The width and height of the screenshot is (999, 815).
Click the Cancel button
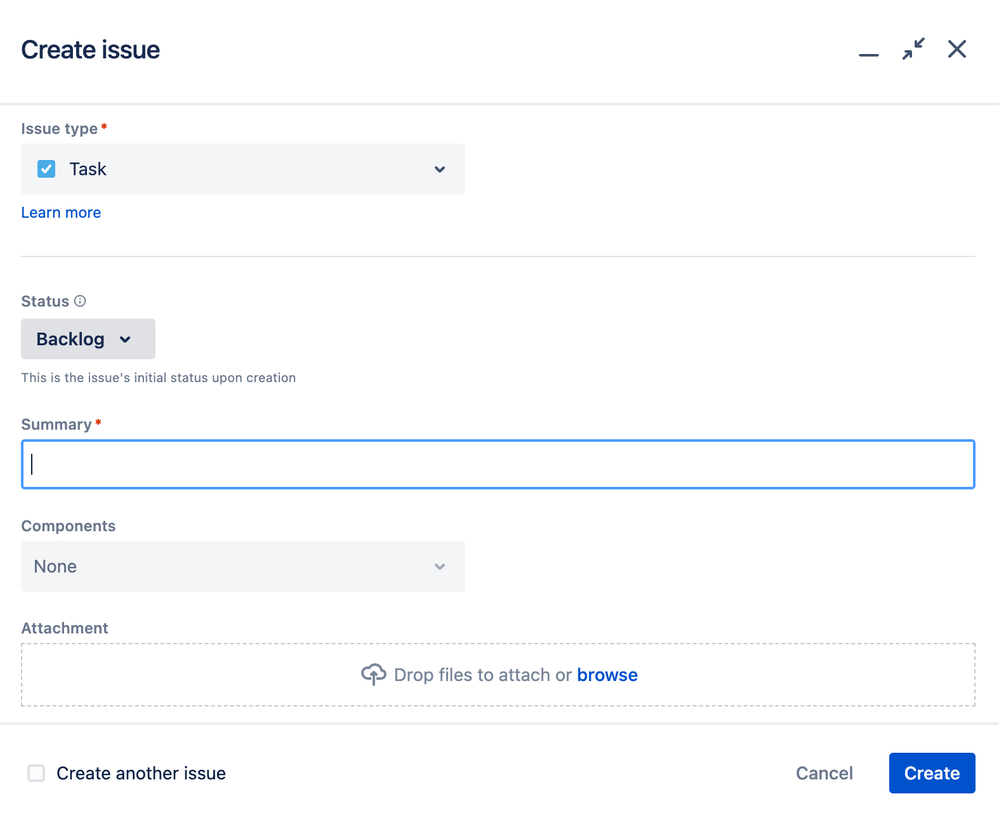pyautogui.click(x=824, y=773)
